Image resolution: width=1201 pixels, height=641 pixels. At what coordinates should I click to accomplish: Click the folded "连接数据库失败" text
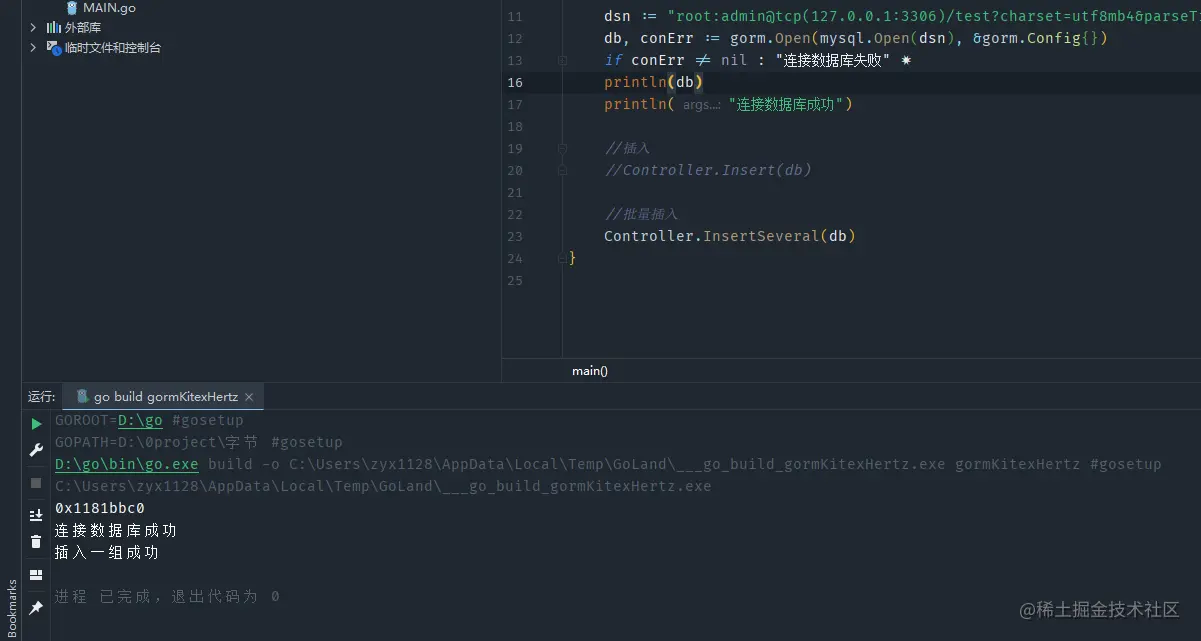click(833, 60)
